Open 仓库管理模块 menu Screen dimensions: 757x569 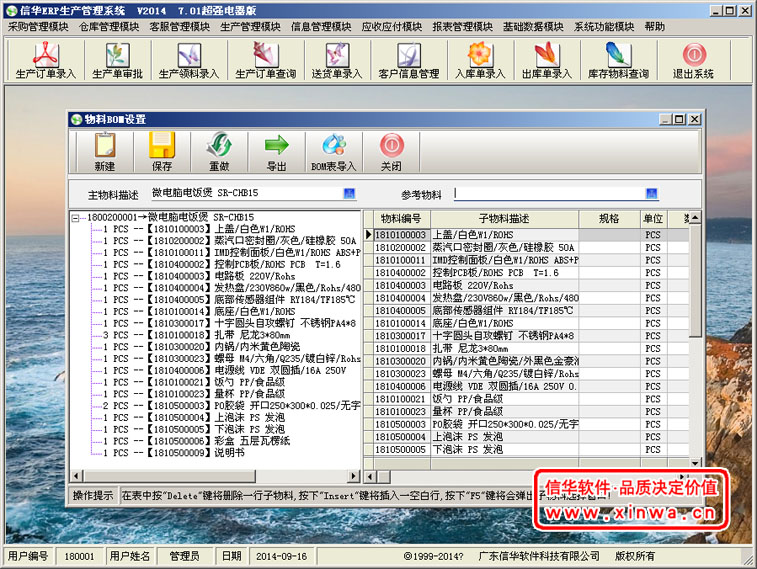tap(109, 27)
